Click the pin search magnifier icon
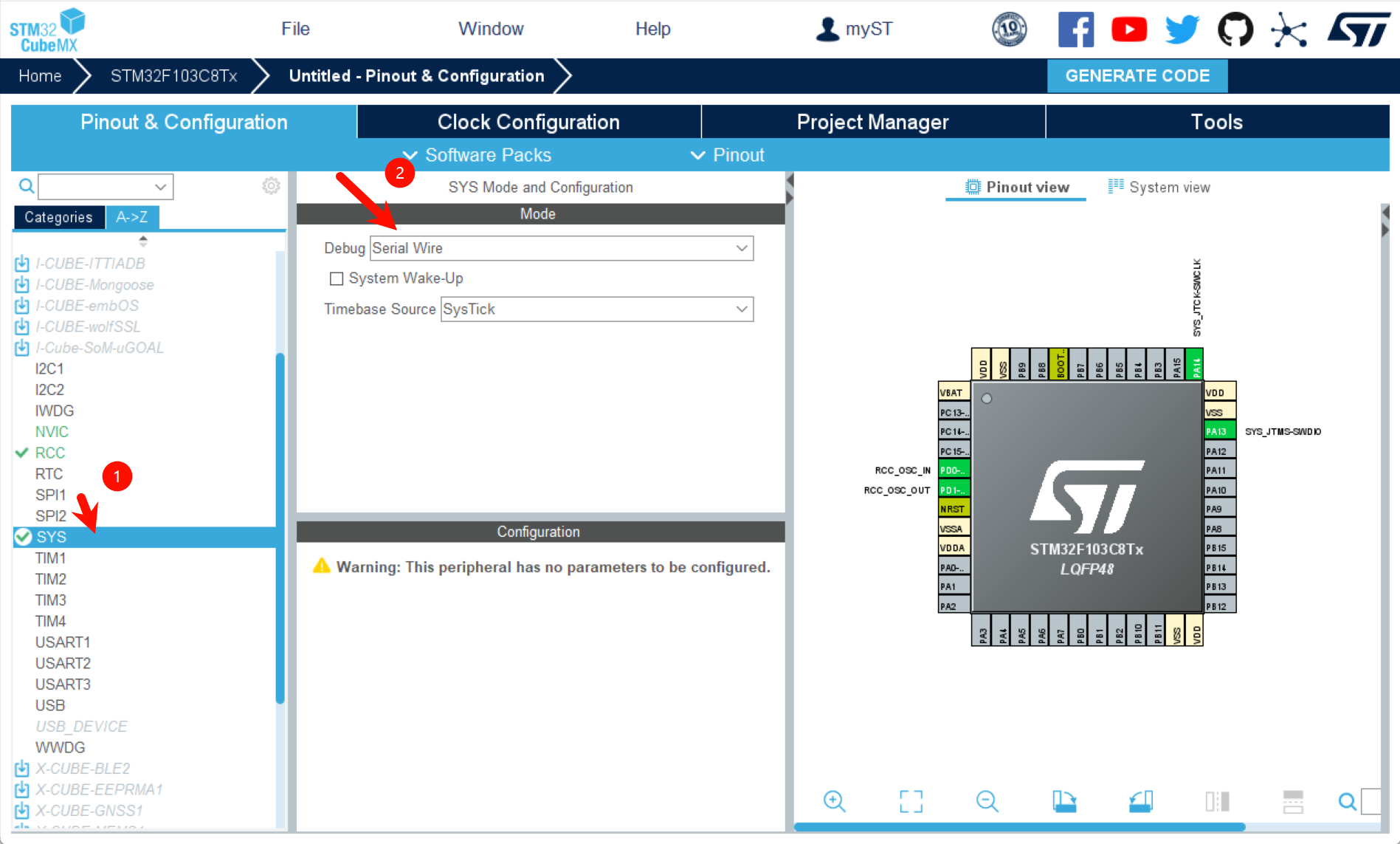The image size is (1400, 844). coord(1347,801)
